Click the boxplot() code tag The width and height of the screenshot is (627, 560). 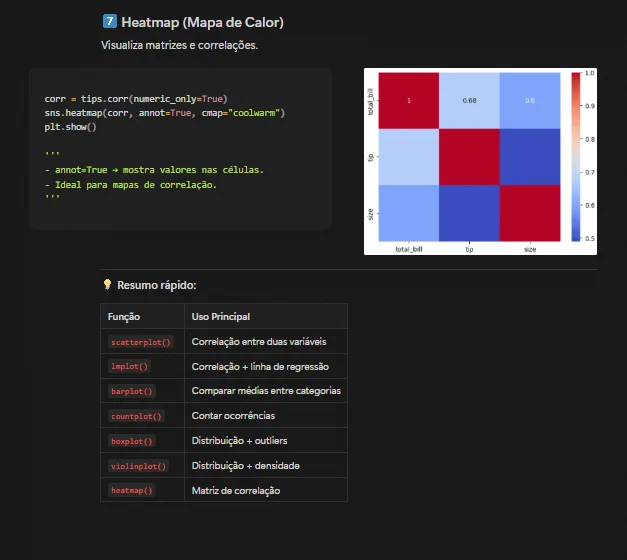132,441
